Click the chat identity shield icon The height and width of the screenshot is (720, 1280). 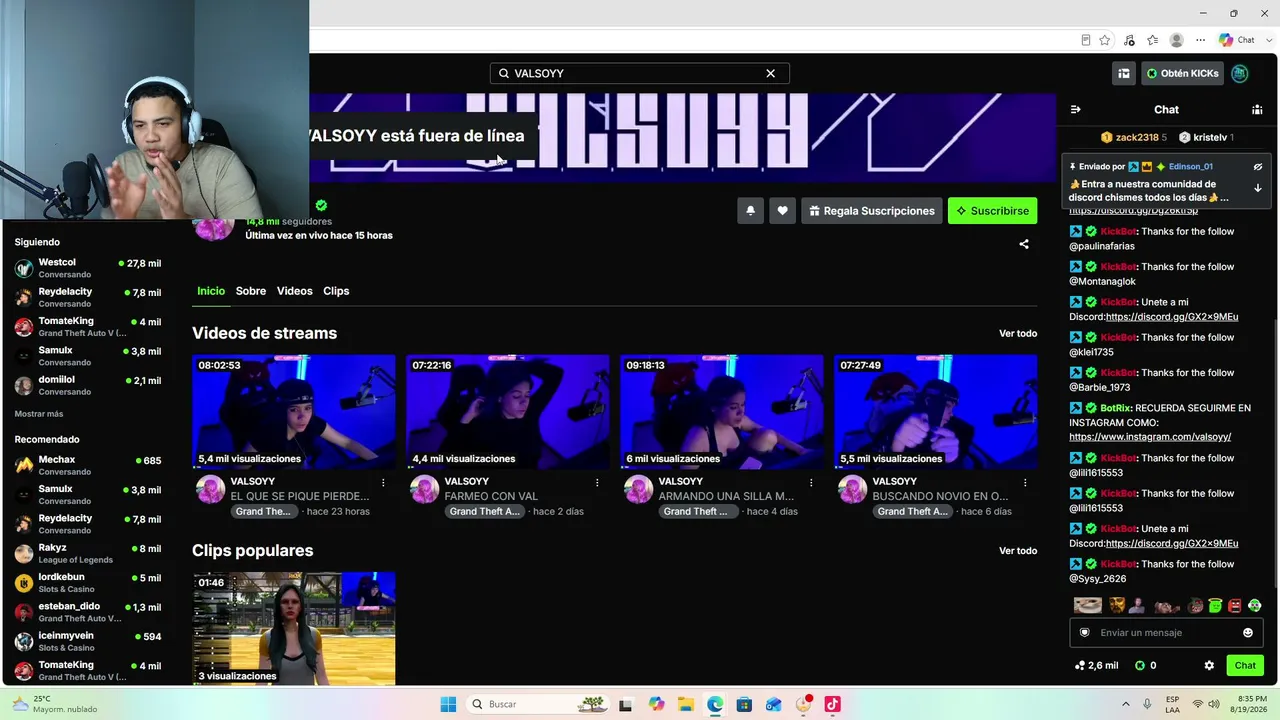pos(1084,633)
